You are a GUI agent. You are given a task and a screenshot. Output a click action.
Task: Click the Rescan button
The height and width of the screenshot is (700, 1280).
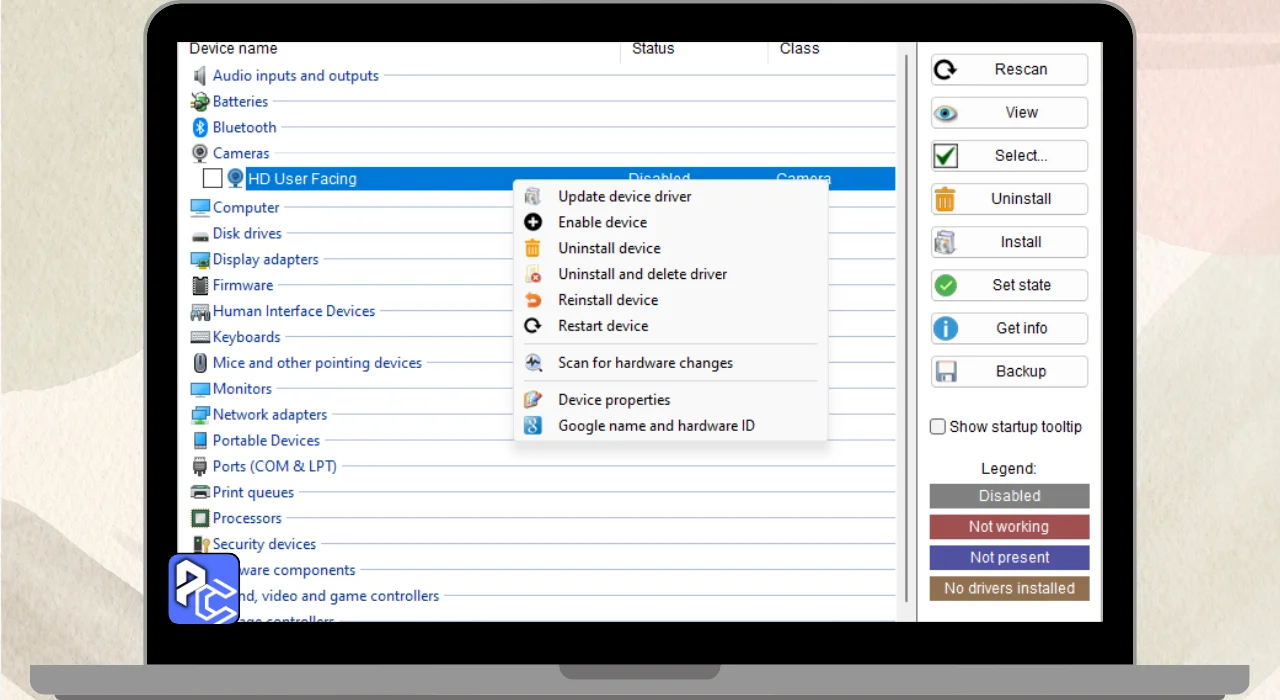tap(1009, 69)
